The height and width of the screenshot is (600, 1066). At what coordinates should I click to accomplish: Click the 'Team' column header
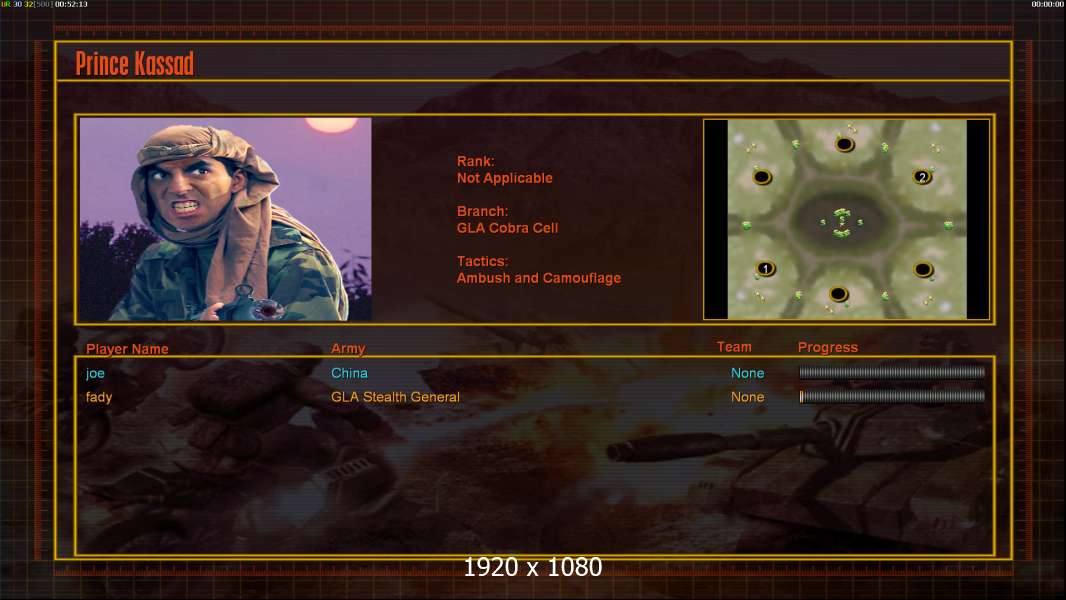[734, 347]
